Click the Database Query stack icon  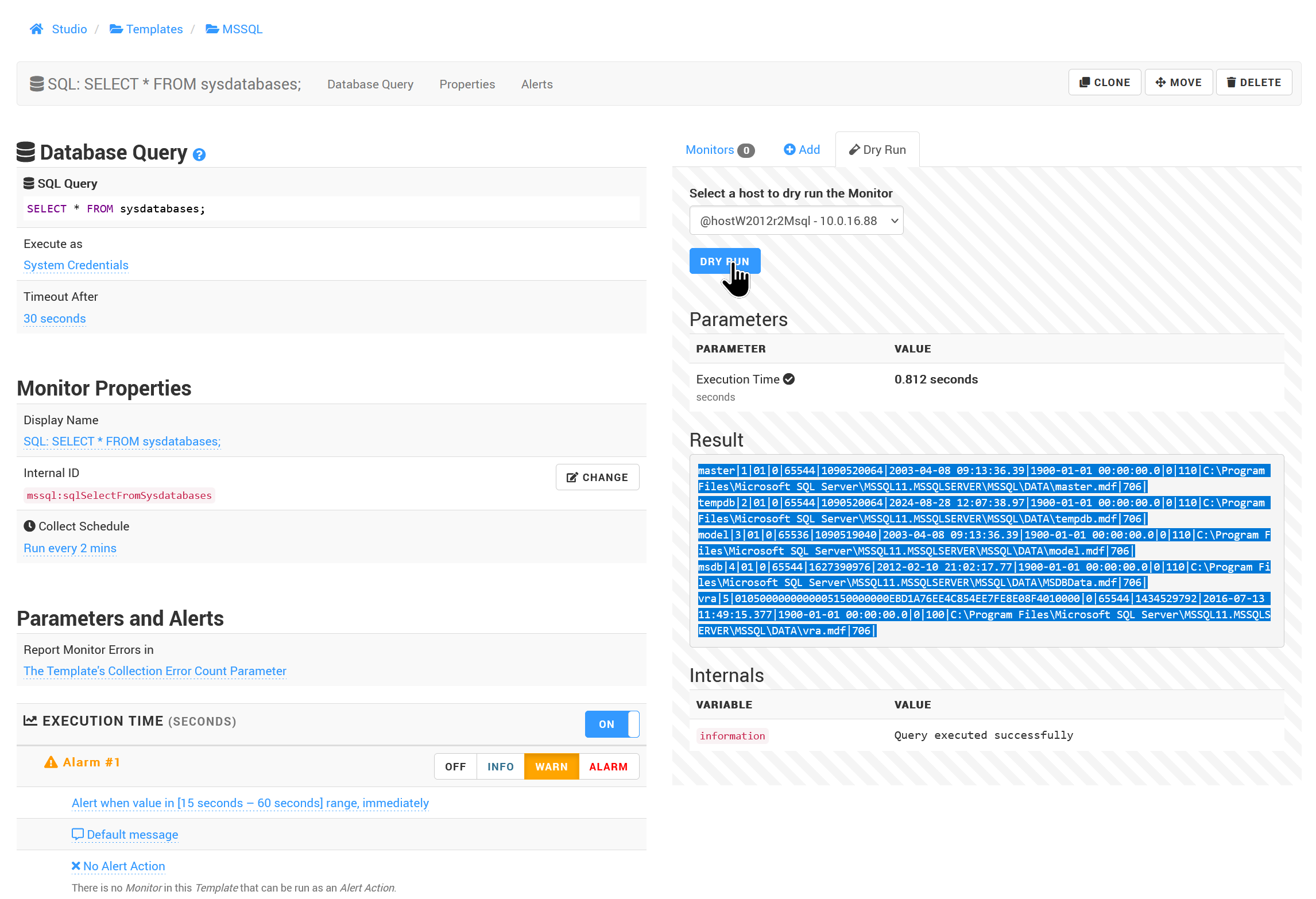pyautogui.click(x=26, y=152)
